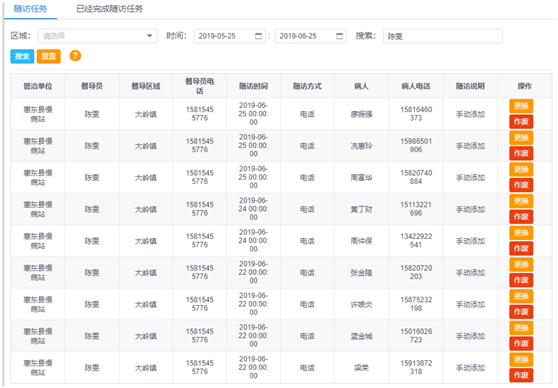Click 作废 for patient phone 15820740884
The image size is (558, 388).
521,185
